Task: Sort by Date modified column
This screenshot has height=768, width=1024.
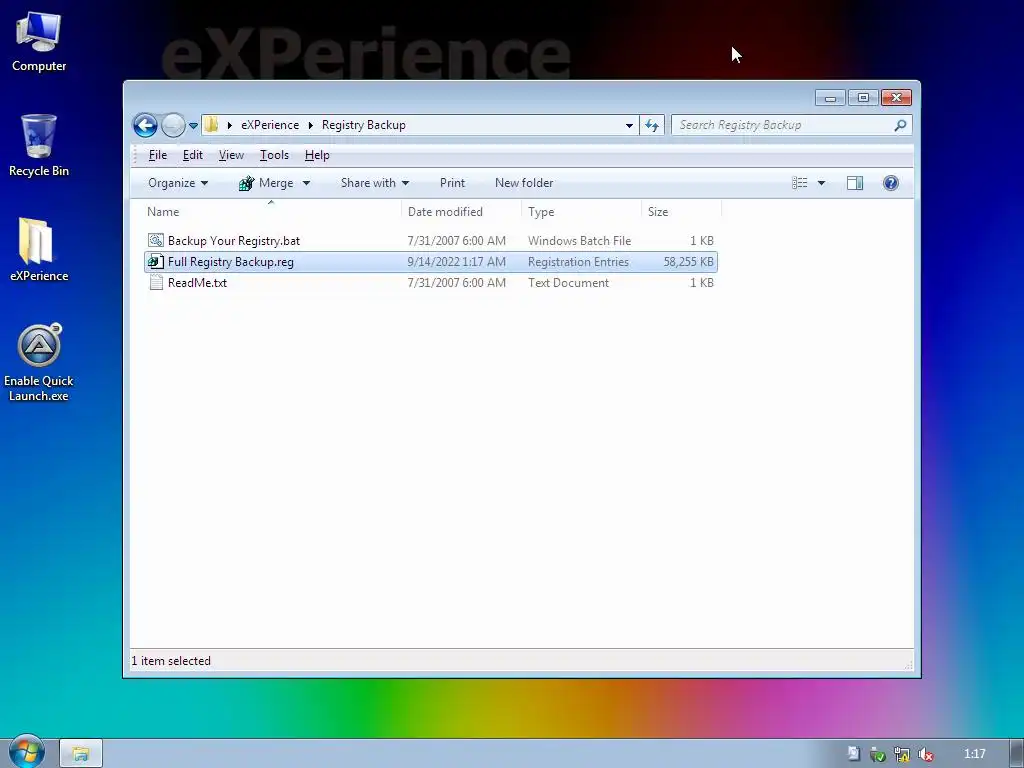Action: (x=461, y=212)
